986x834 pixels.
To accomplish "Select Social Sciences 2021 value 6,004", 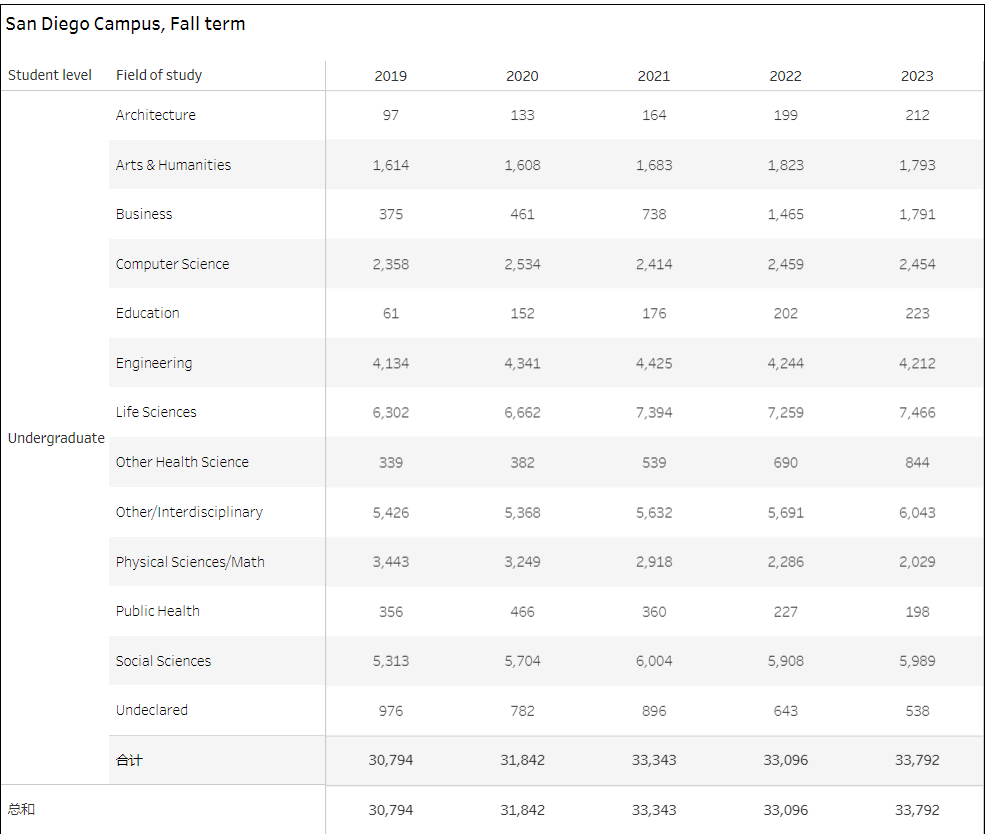I will tap(654, 661).
